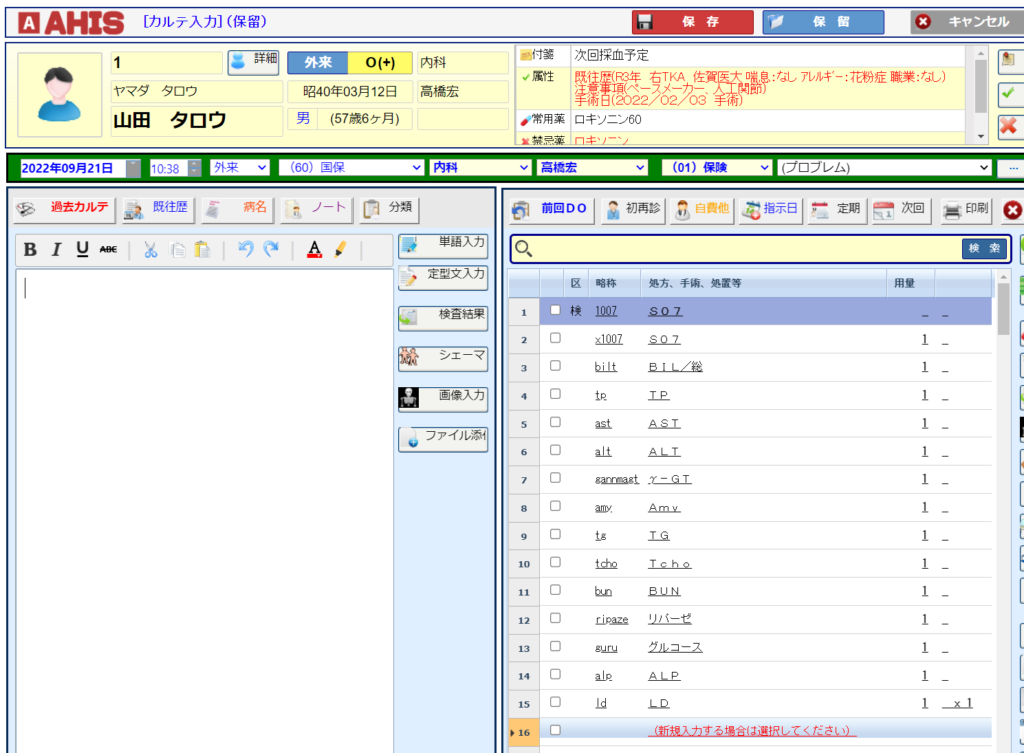Click the リパーゼ order link
This screenshot has height=753, width=1024.
[x=669, y=618]
